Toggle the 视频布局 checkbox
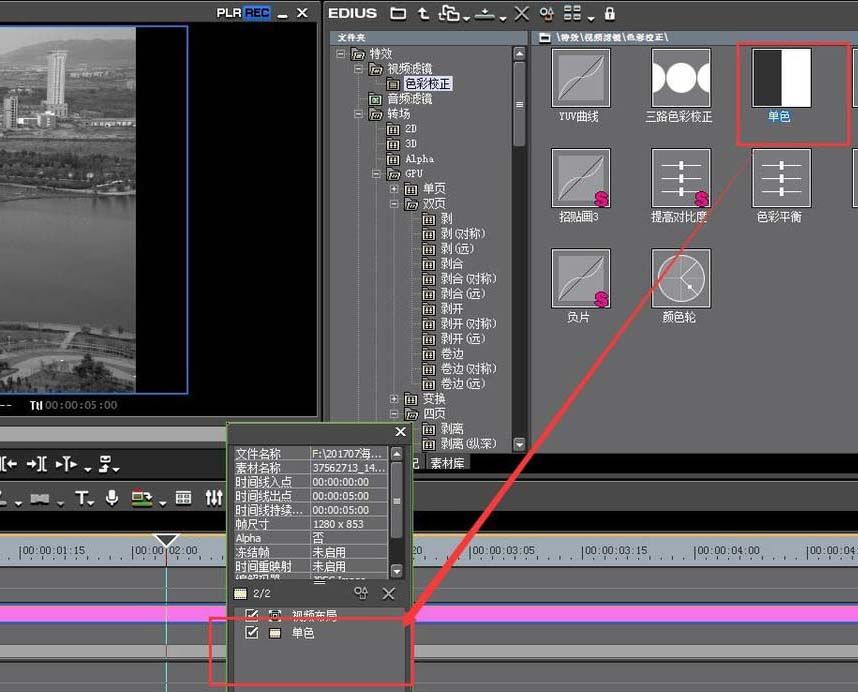Image resolution: width=858 pixels, height=692 pixels. (x=252, y=615)
